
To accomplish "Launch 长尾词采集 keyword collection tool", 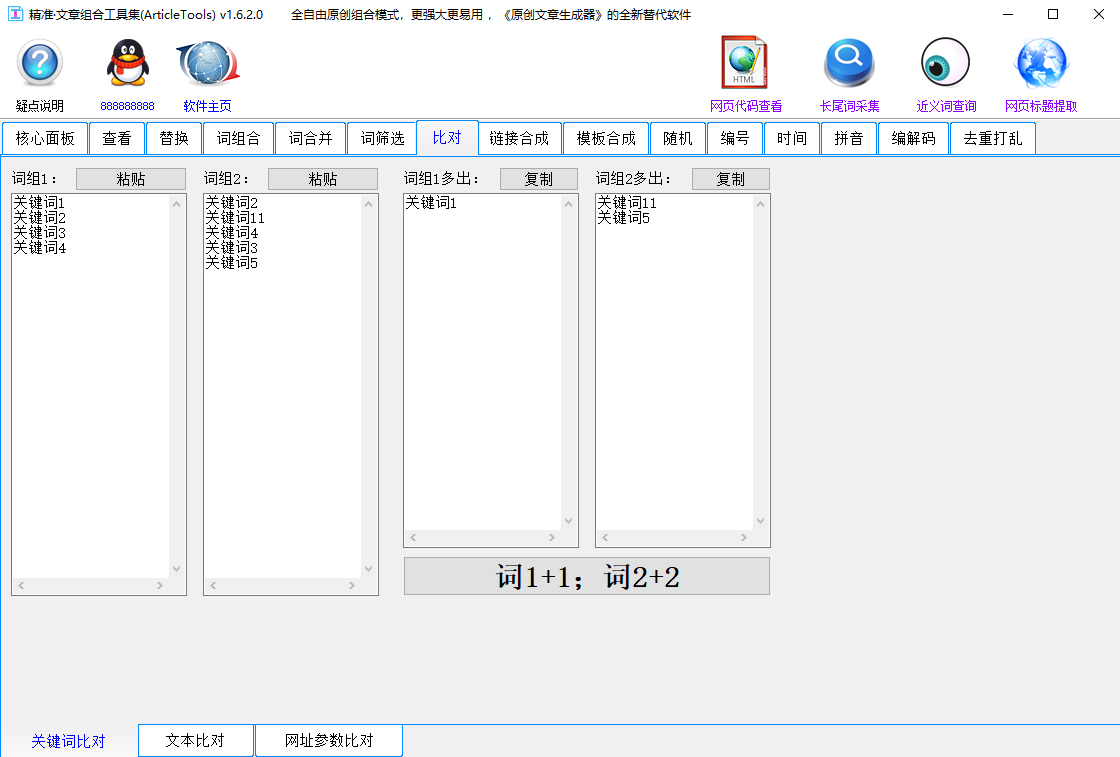I will [848, 63].
